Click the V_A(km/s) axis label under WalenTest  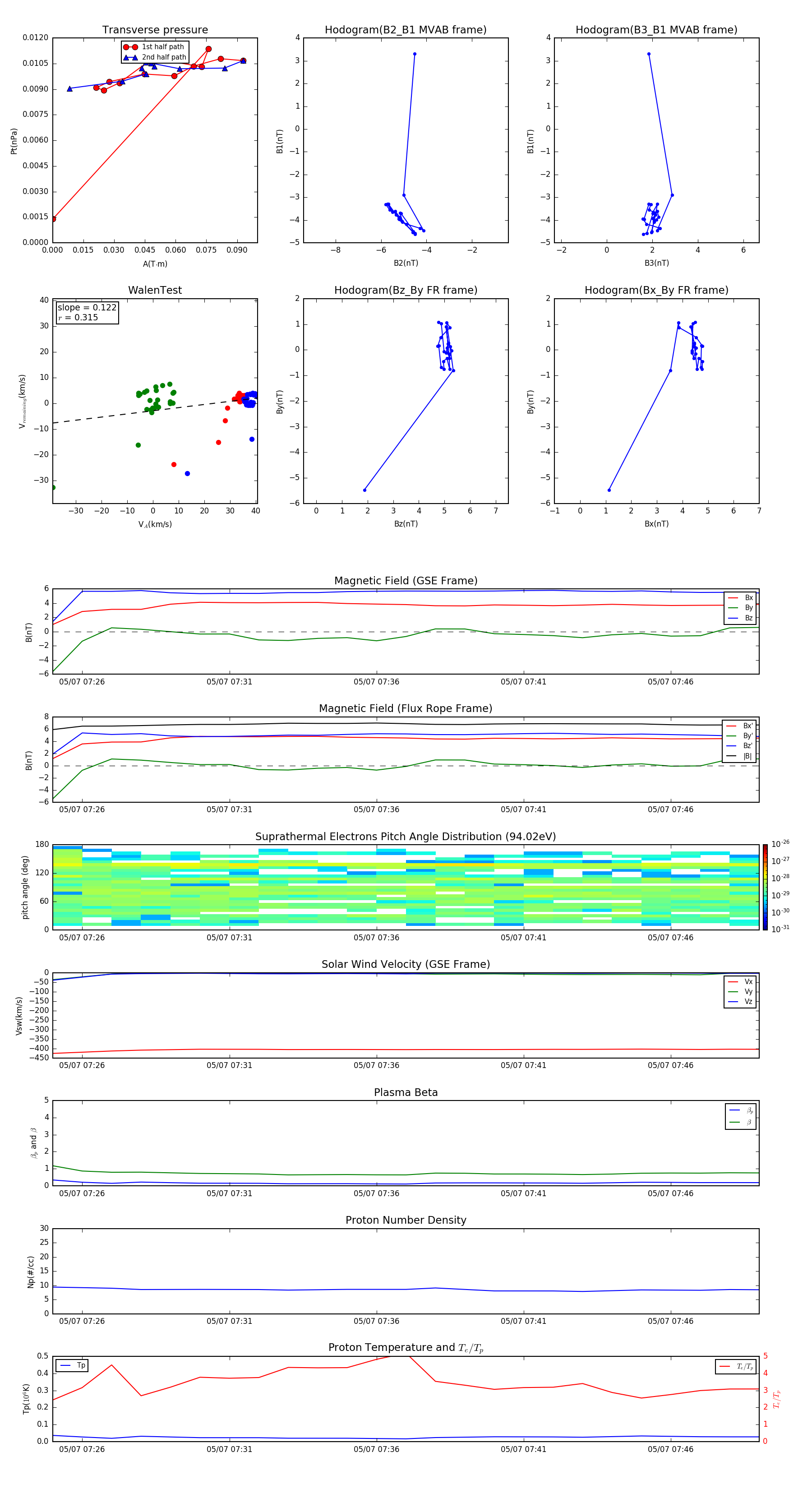coord(155,524)
